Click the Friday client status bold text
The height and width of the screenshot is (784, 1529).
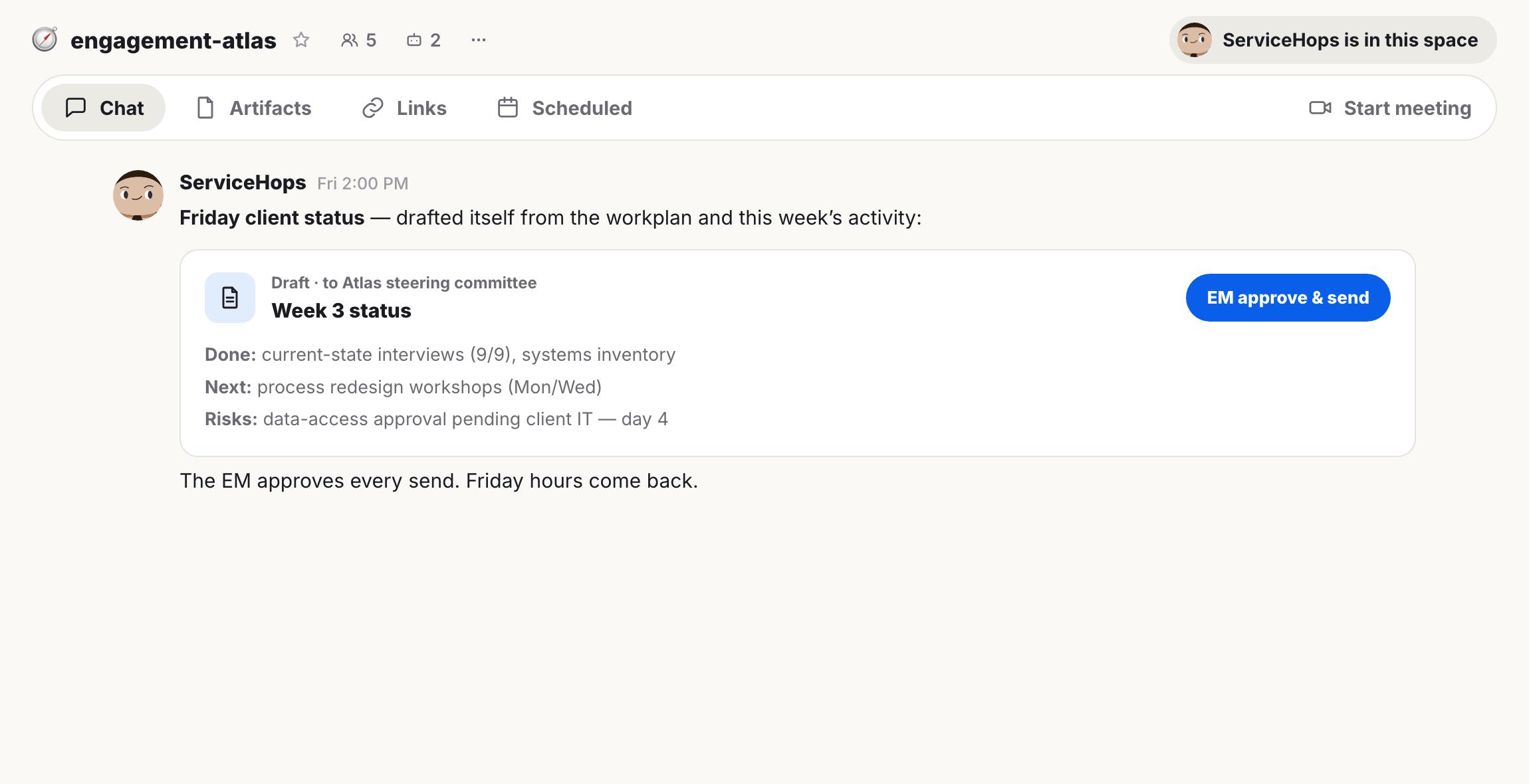[x=272, y=218]
